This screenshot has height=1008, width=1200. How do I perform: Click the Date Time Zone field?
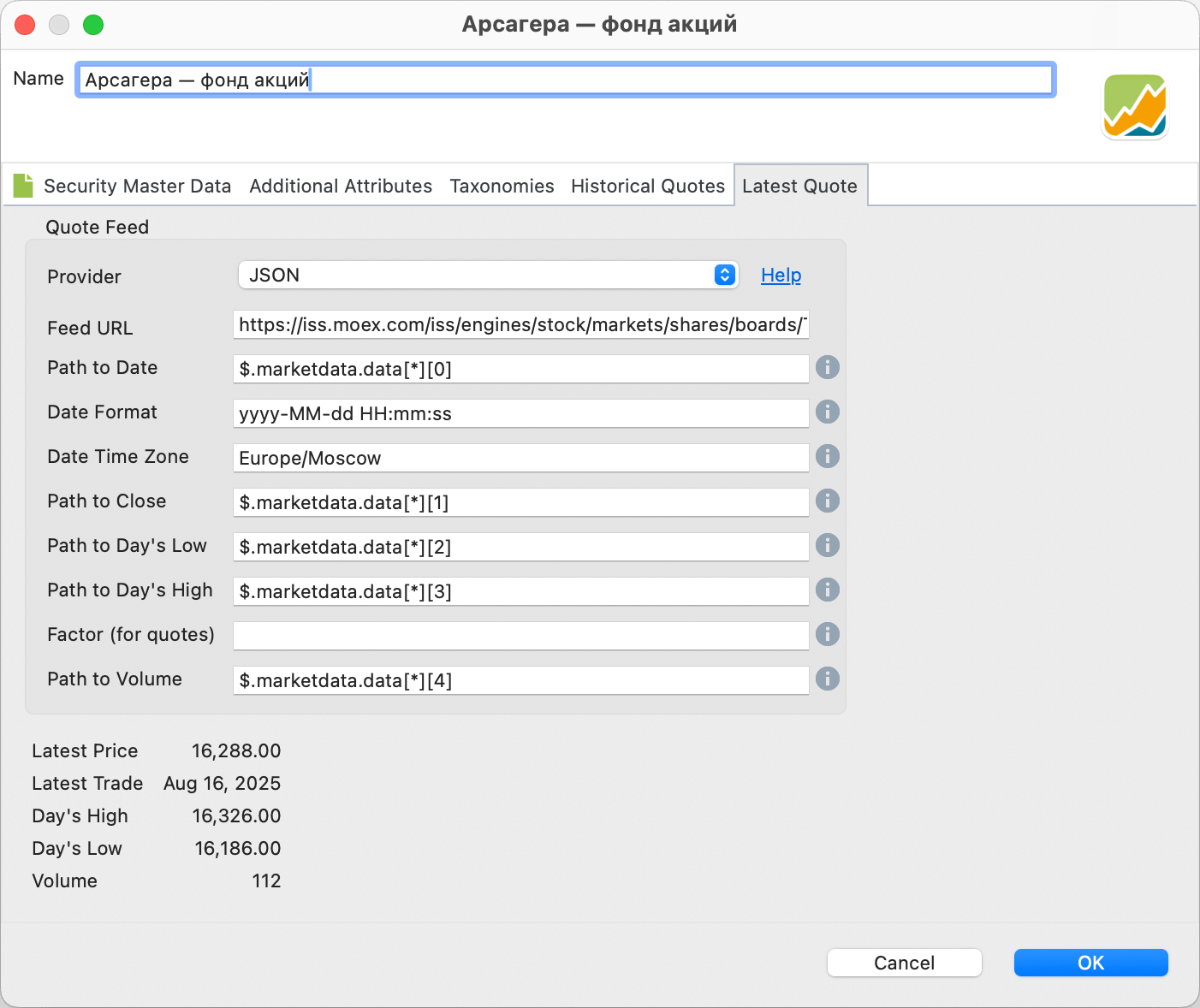click(x=520, y=458)
